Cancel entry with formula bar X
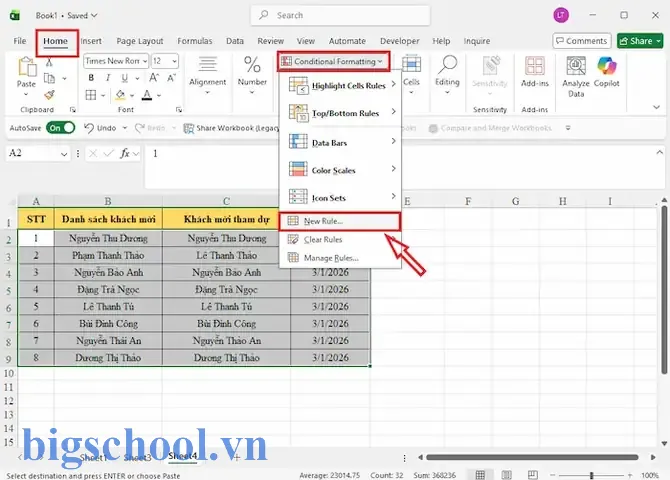The height and width of the screenshot is (480, 670). coord(93,153)
